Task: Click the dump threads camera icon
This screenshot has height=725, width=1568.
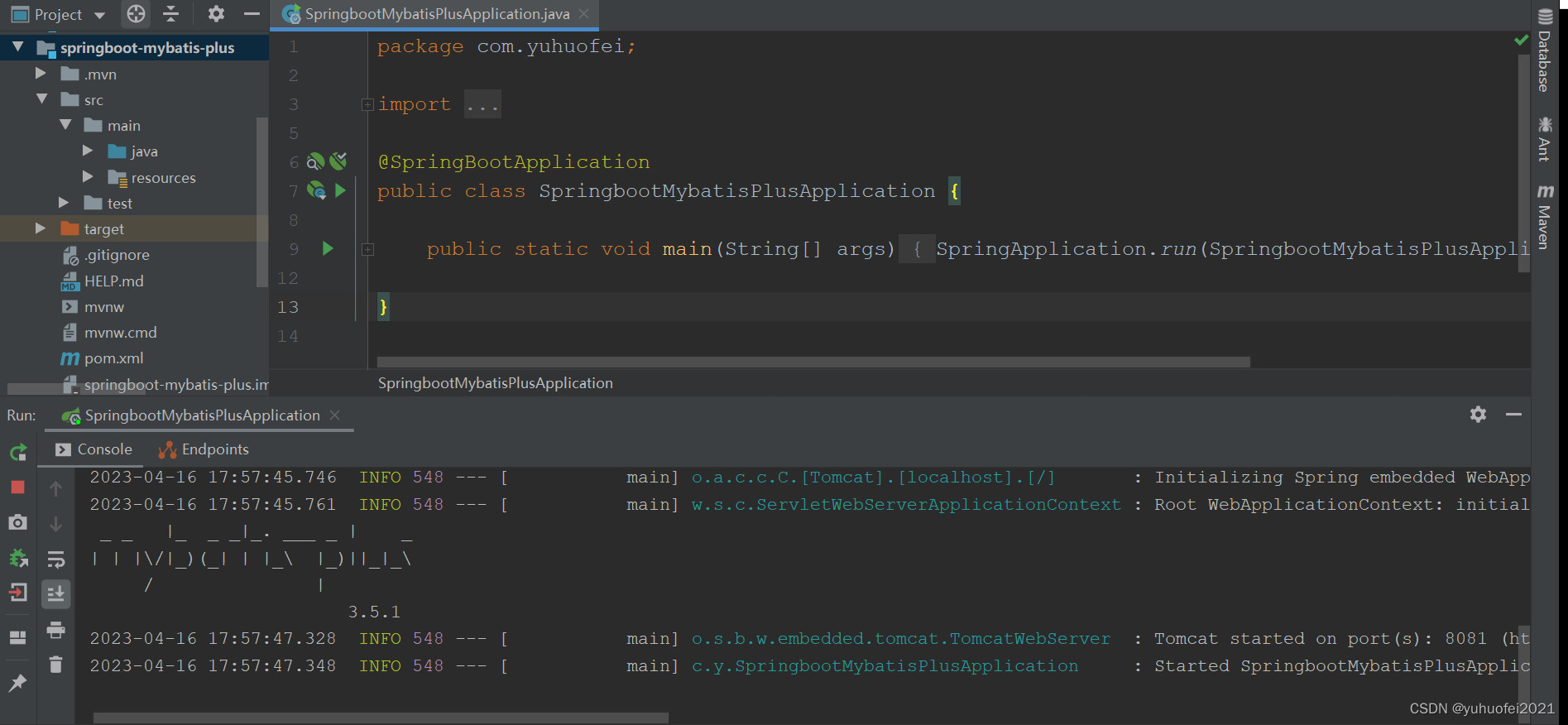Action: tap(17, 522)
